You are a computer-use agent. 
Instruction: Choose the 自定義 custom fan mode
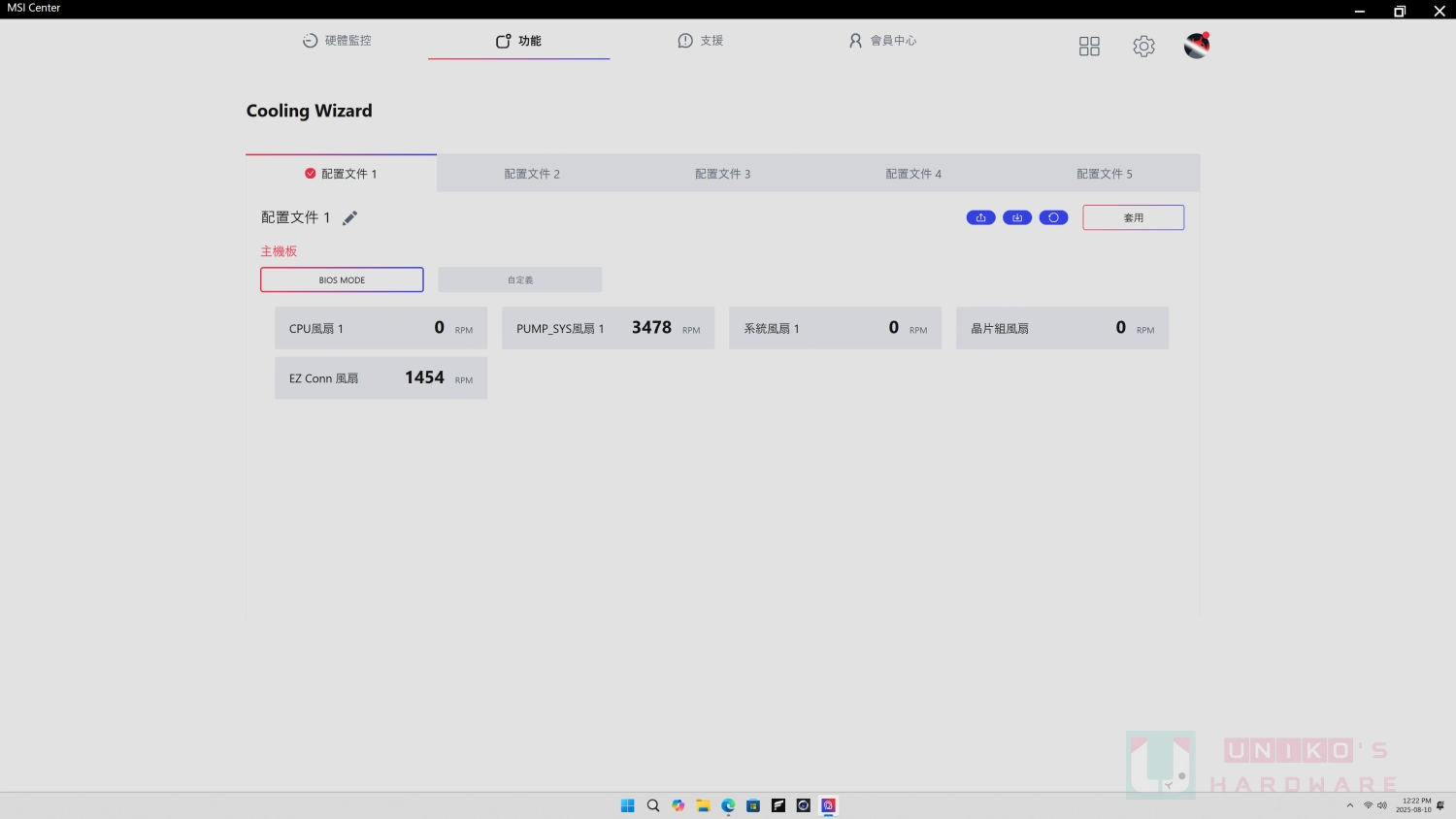point(520,279)
